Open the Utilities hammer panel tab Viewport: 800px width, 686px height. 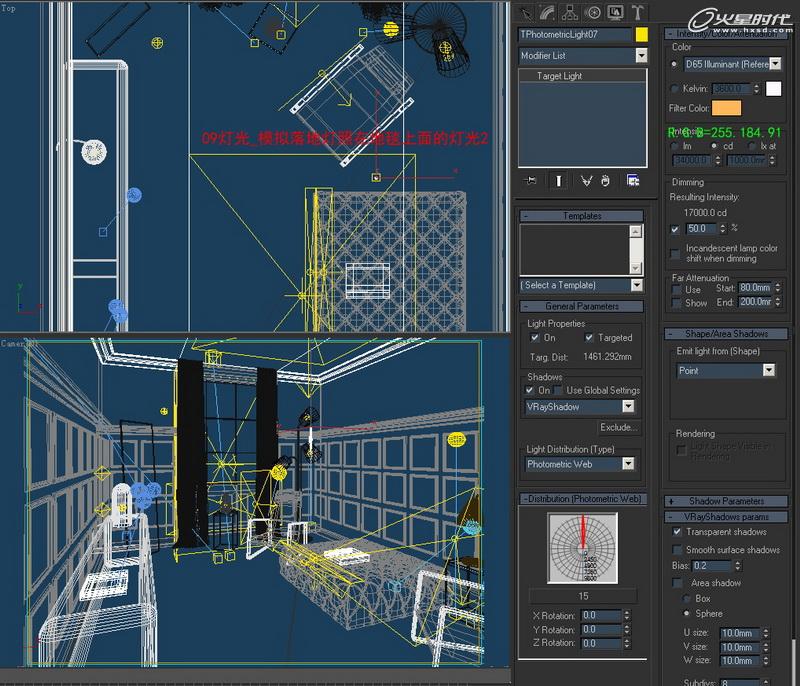pyautogui.click(x=638, y=13)
